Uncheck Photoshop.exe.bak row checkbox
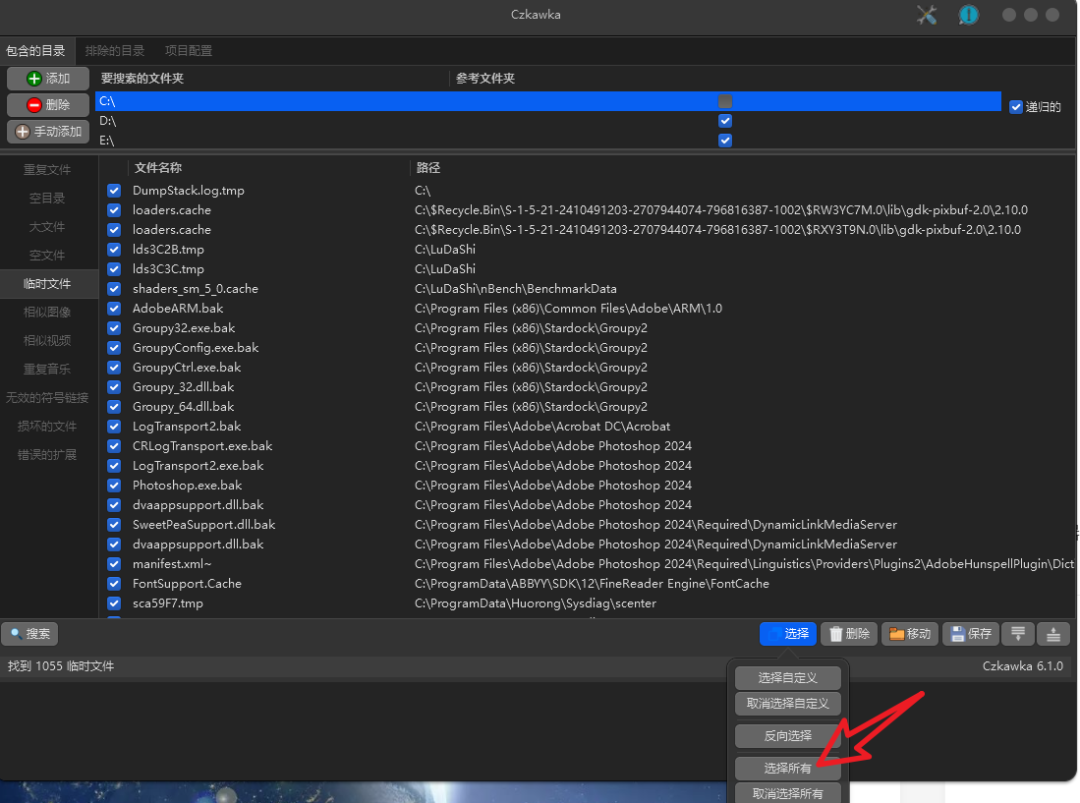Image resolution: width=1080 pixels, height=803 pixels. pos(114,486)
